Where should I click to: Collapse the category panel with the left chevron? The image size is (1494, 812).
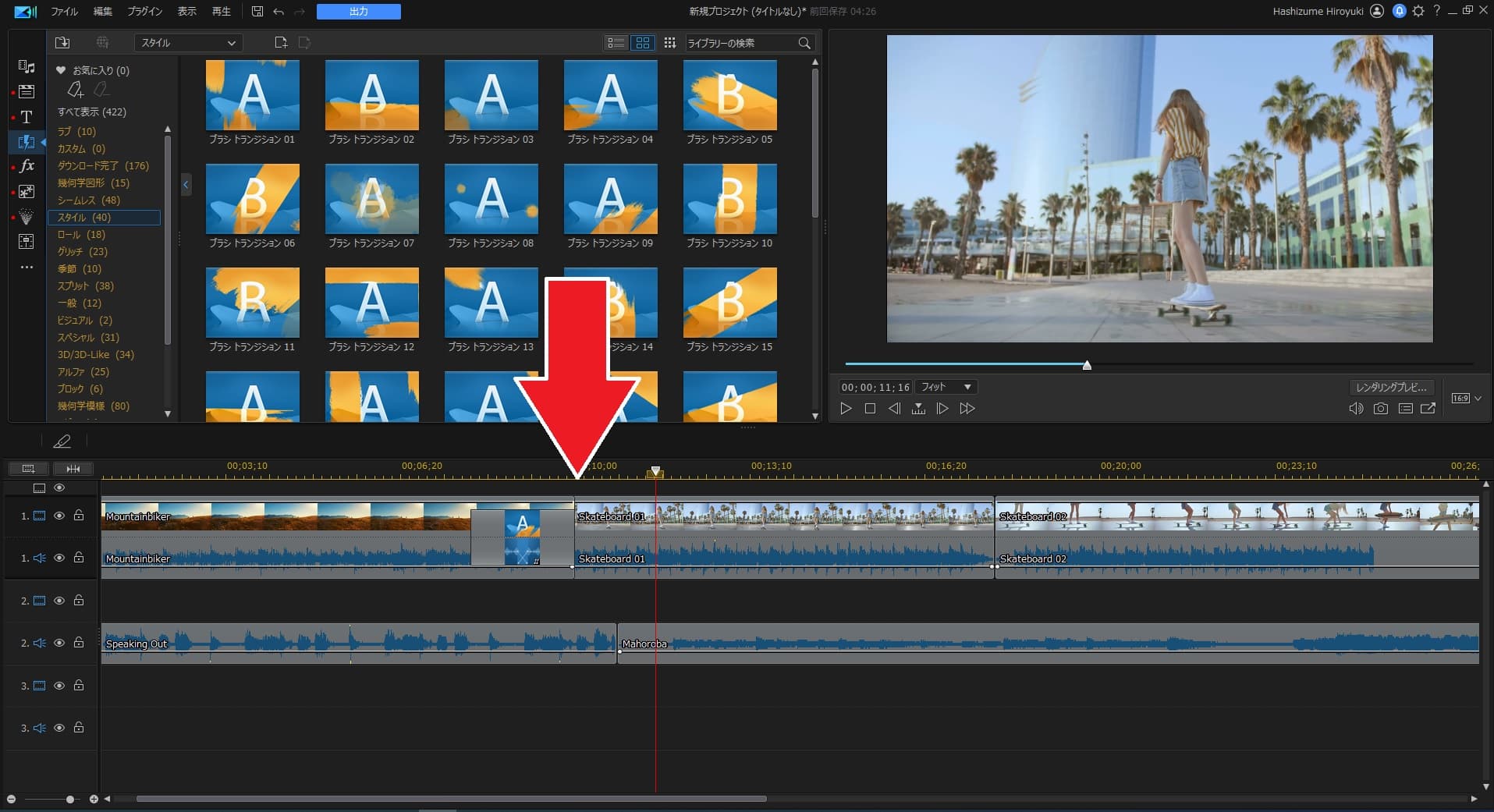[x=186, y=185]
